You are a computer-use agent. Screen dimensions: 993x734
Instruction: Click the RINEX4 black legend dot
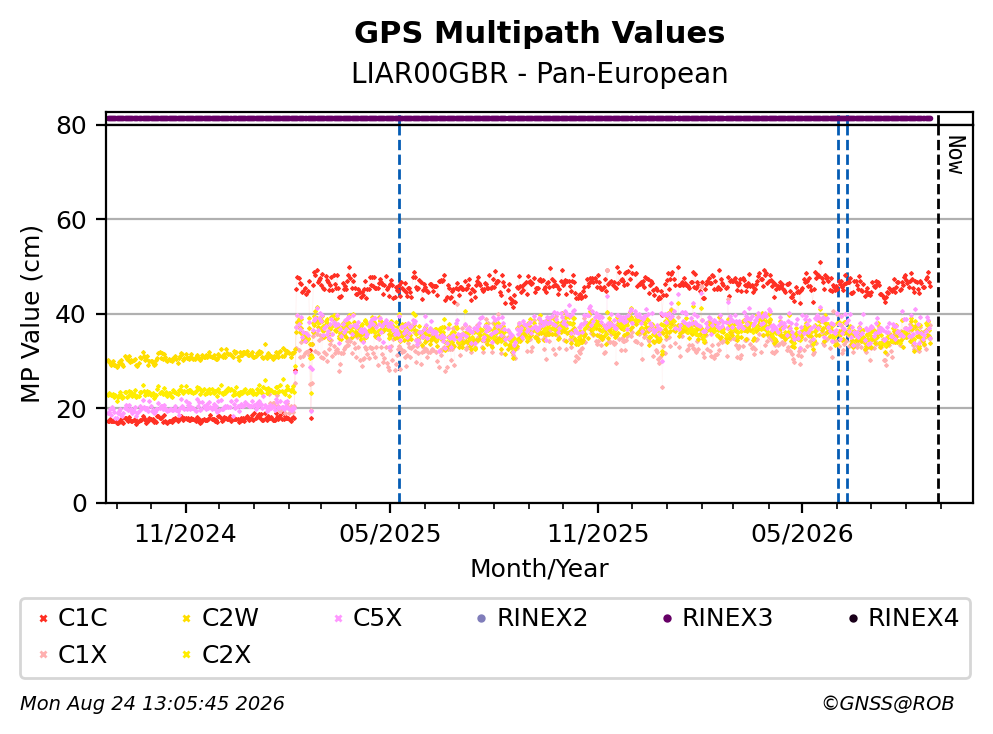pos(853,618)
